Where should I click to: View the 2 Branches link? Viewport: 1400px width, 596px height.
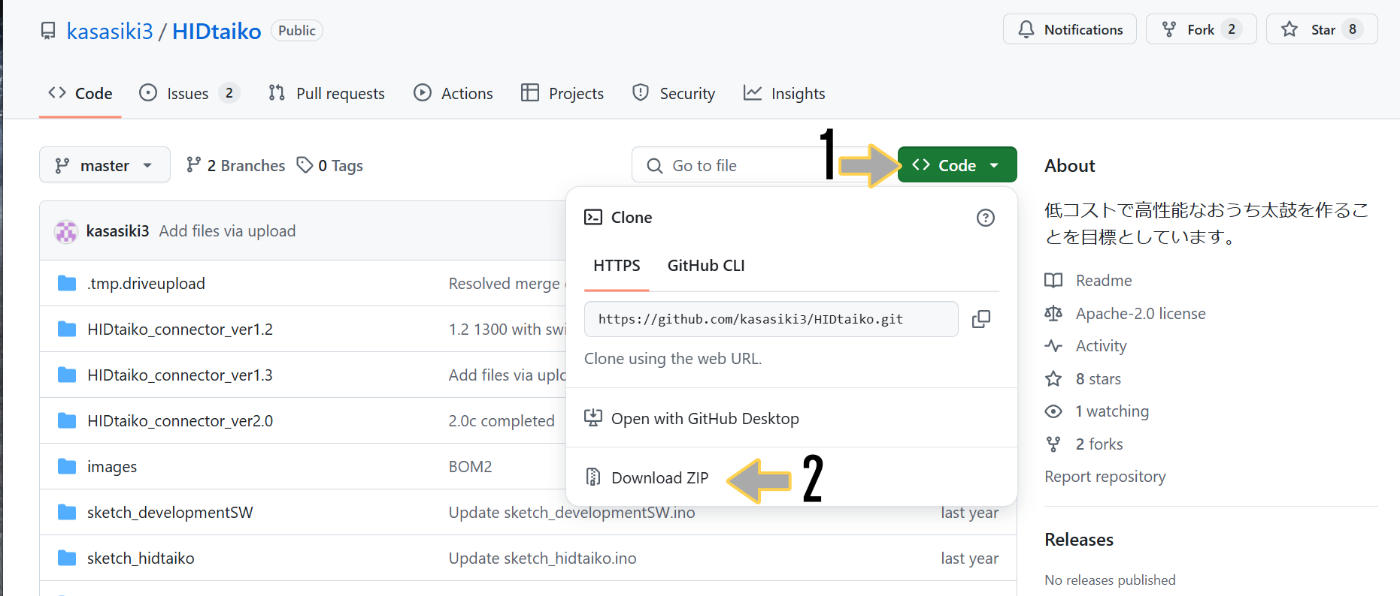pos(236,165)
